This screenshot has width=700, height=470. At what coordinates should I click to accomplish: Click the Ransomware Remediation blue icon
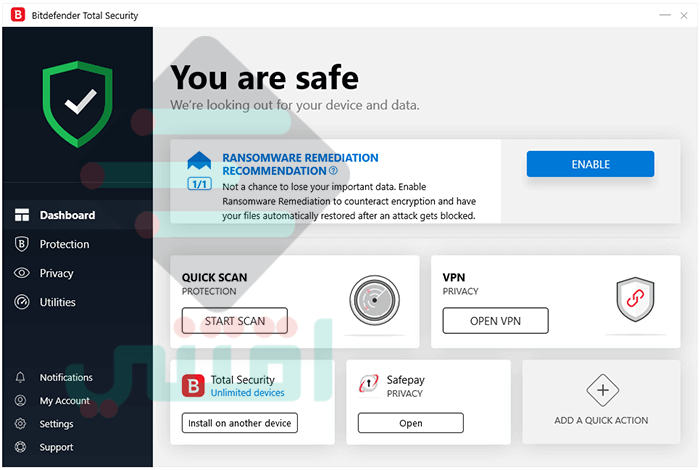click(199, 161)
